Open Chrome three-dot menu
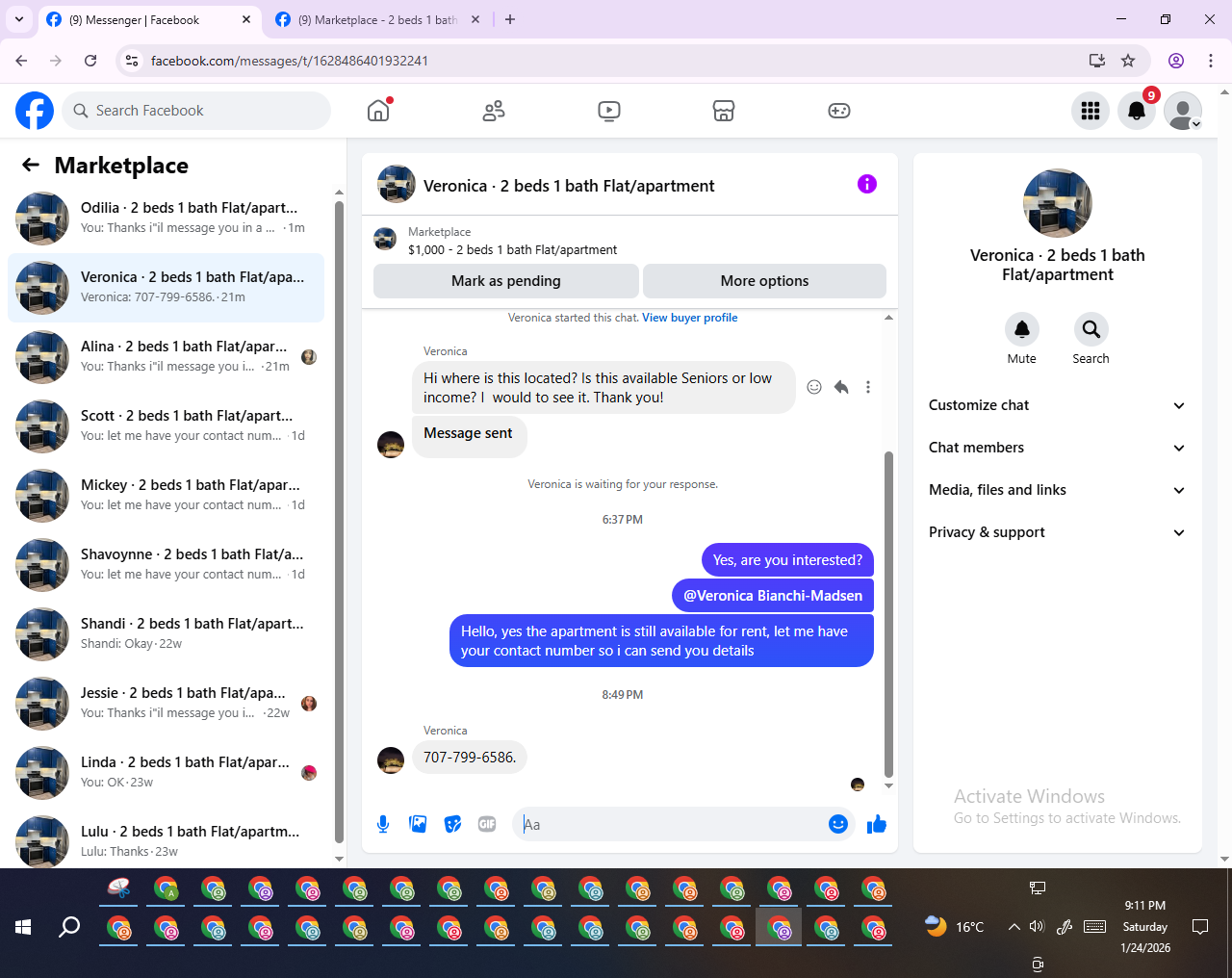 [1211, 61]
